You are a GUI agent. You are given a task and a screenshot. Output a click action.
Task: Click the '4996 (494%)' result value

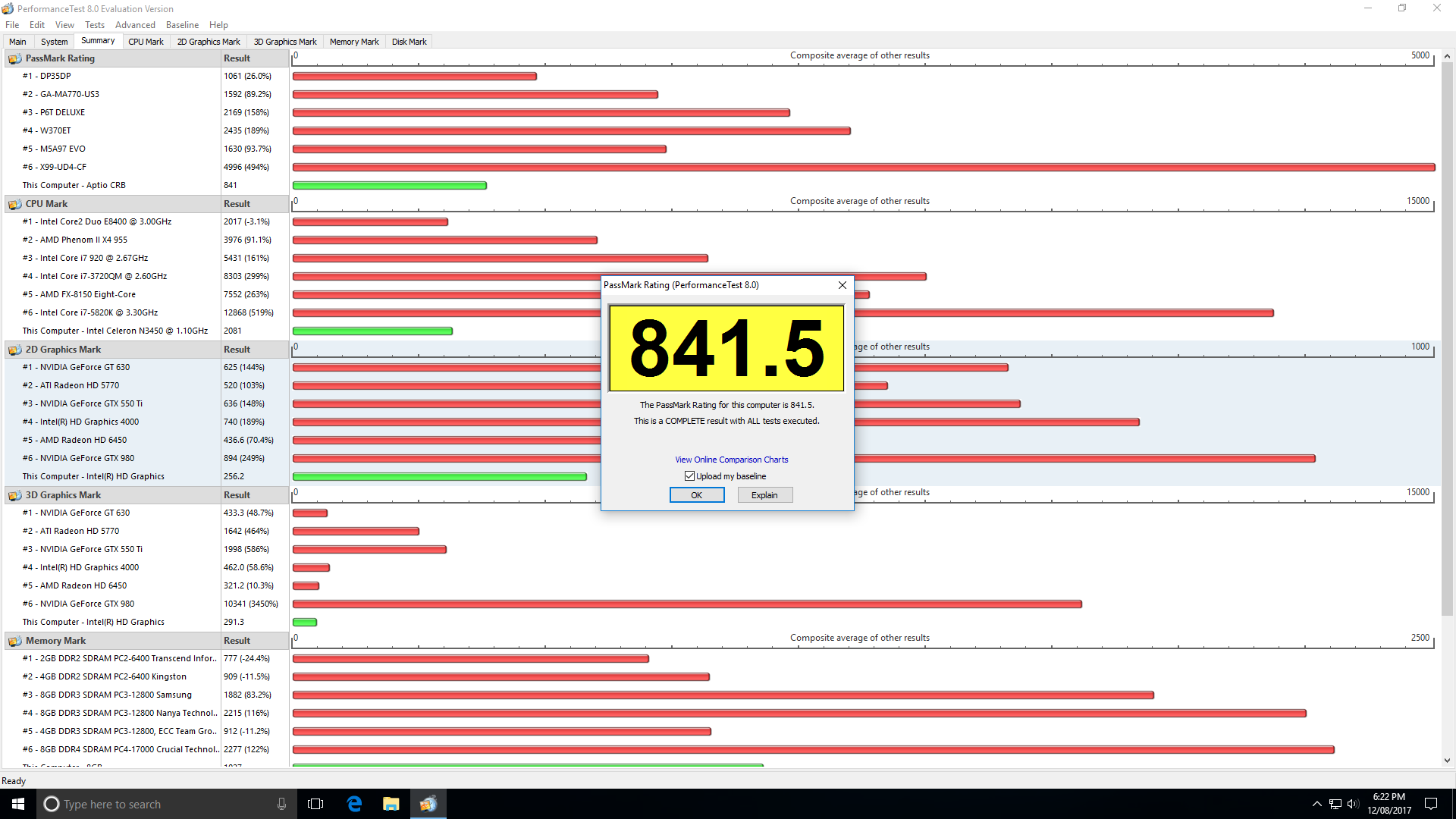pyautogui.click(x=246, y=167)
